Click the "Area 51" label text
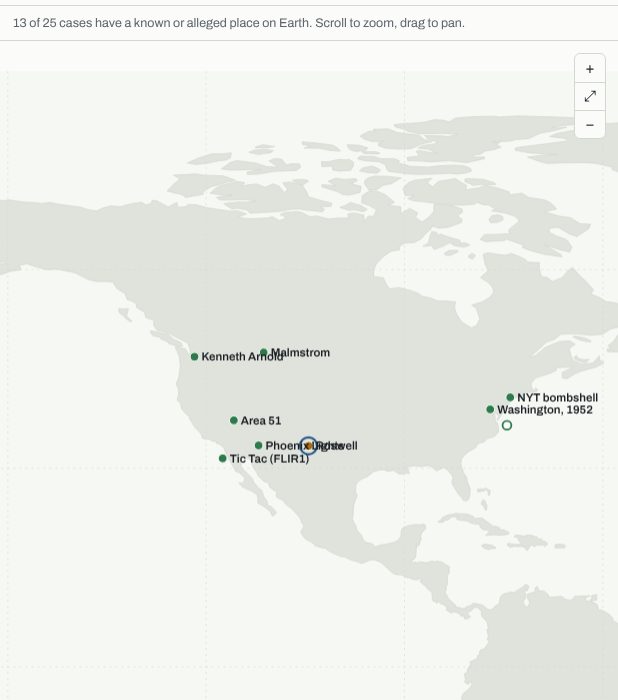 click(261, 421)
